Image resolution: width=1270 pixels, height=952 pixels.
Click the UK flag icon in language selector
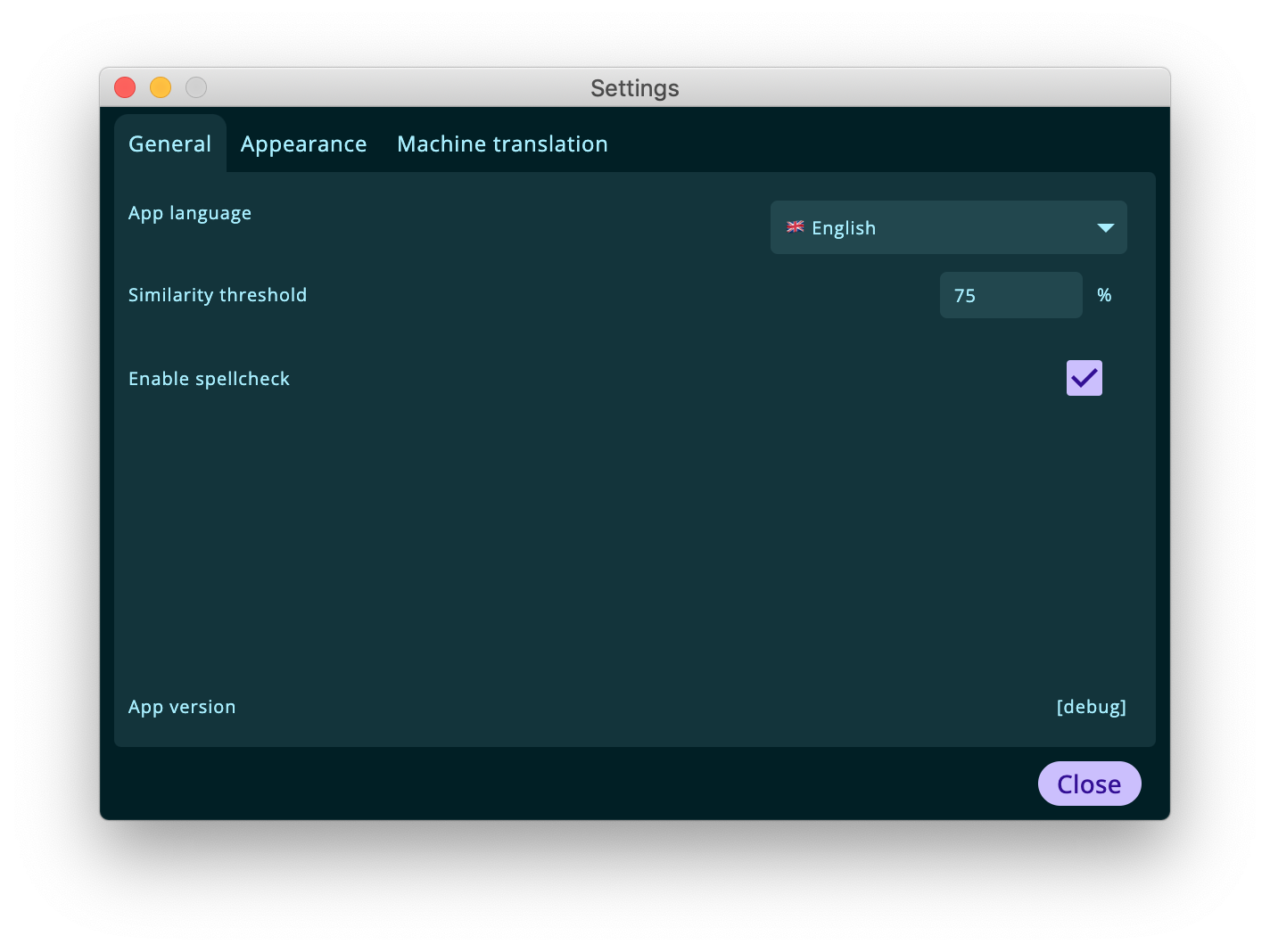click(x=796, y=227)
